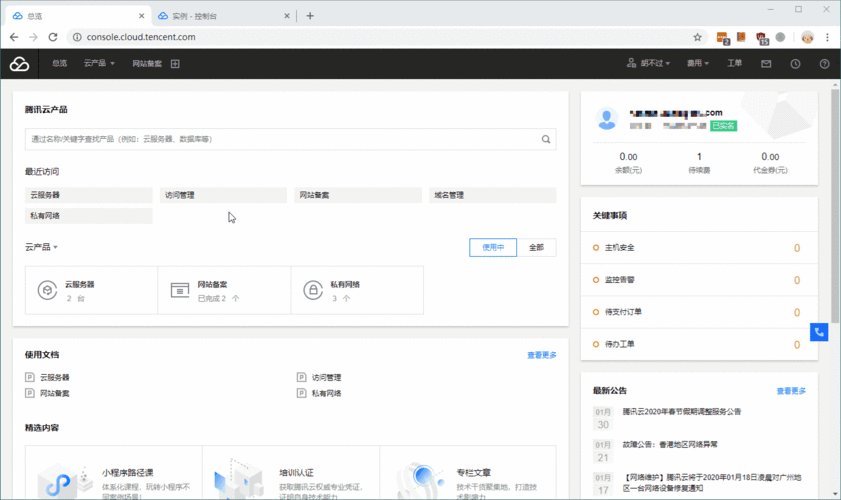Open the help question mark icon
Screen dimensions: 841x500
(824, 64)
